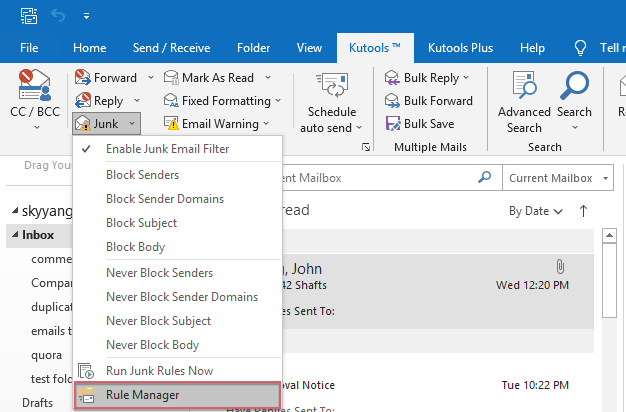Open Advanced Search tool

(524, 103)
